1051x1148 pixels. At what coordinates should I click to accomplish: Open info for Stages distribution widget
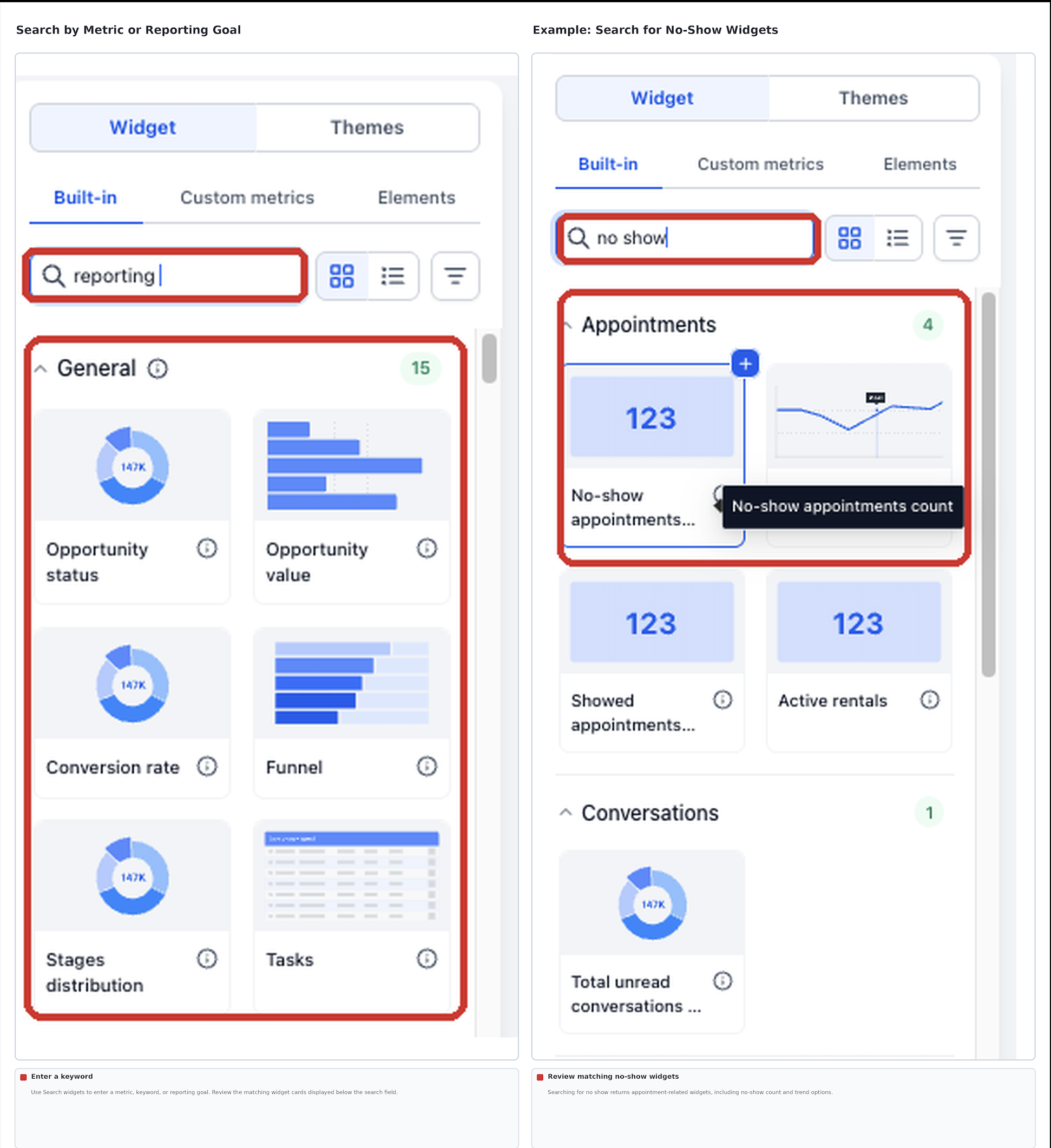tap(207, 959)
